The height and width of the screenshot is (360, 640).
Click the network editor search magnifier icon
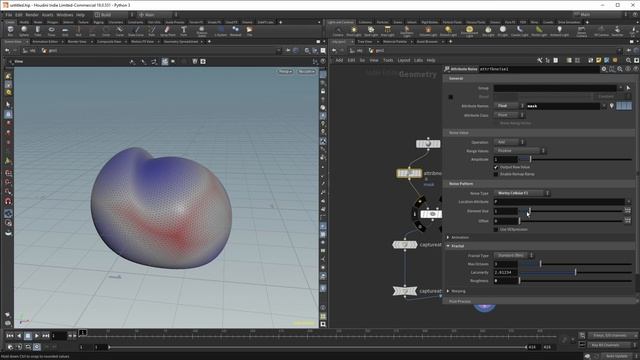pos(628,60)
